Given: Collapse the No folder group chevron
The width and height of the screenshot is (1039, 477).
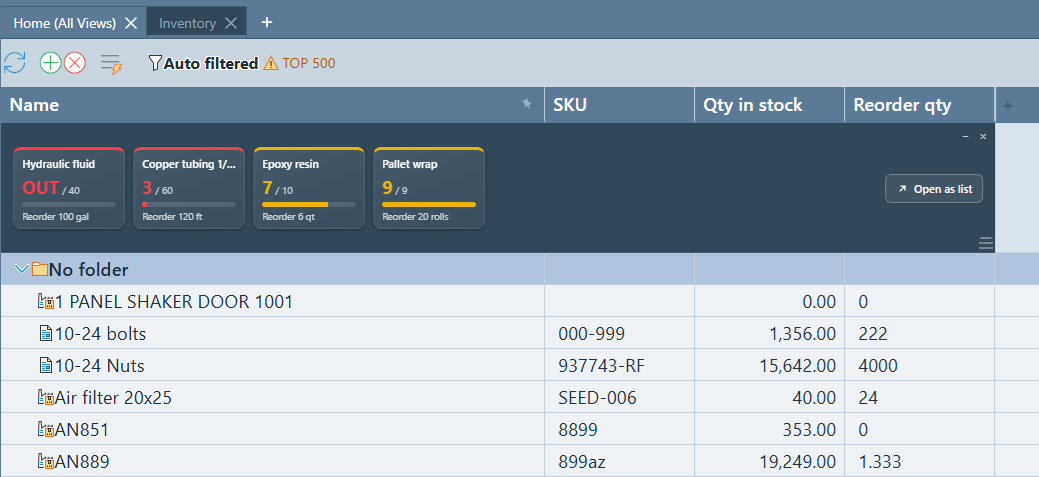Looking at the screenshot, I should 21,269.
